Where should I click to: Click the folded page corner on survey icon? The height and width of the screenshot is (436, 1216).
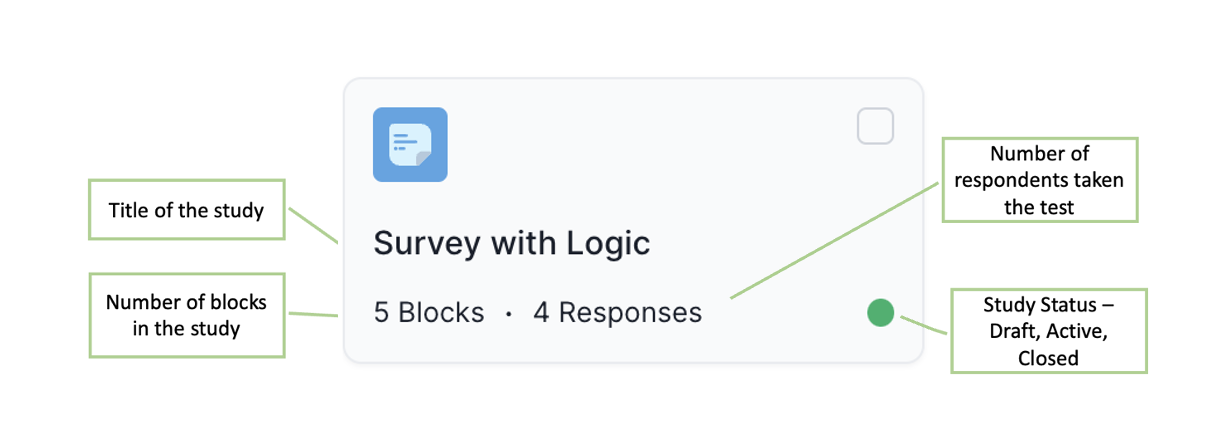423,158
